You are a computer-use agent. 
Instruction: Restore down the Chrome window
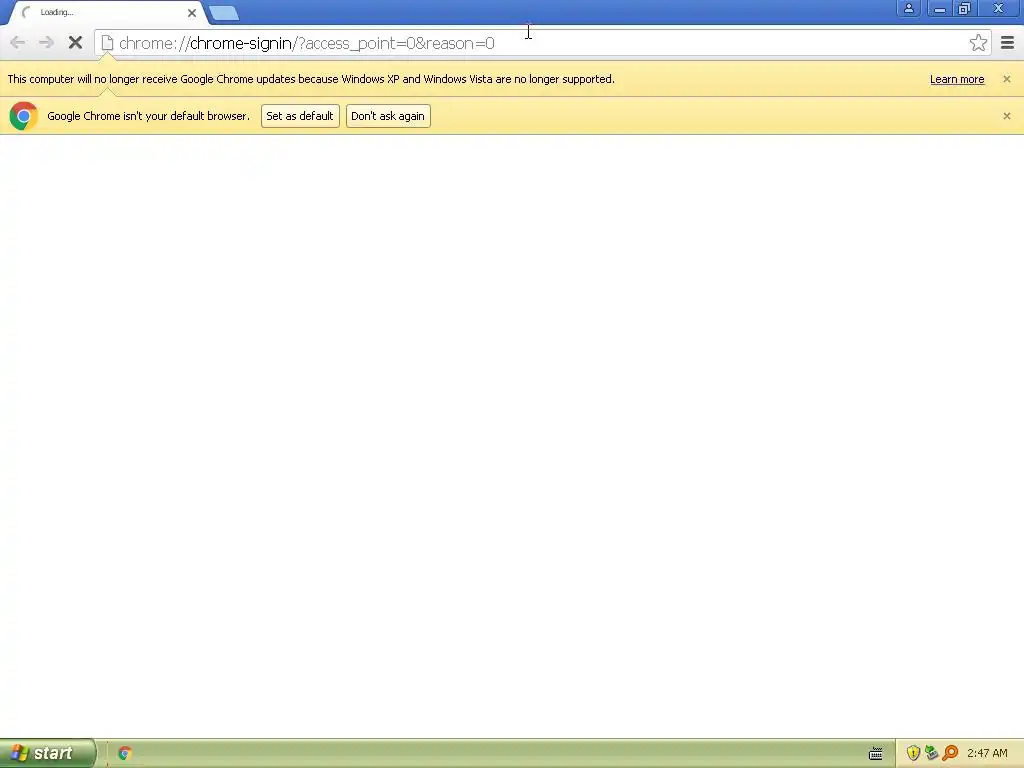pos(964,8)
